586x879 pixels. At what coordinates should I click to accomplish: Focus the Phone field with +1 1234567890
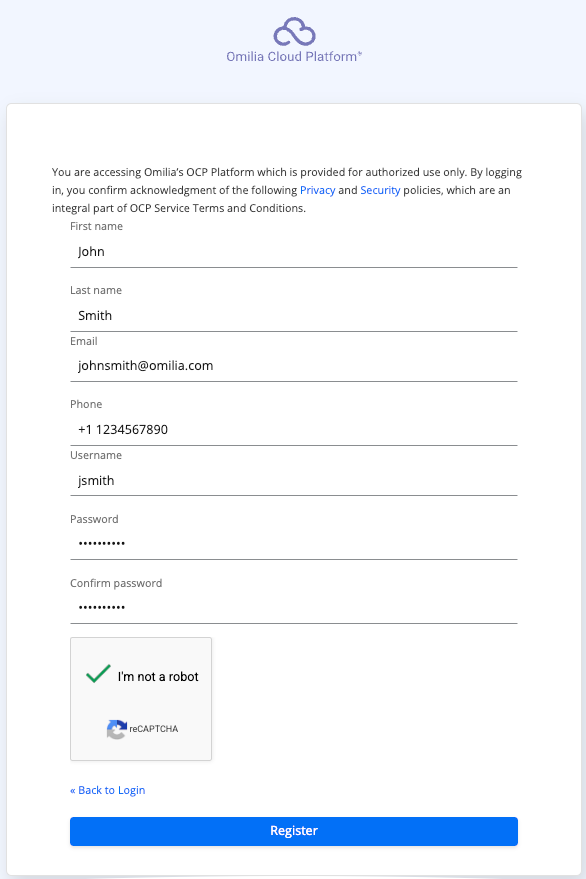[294, 430]
